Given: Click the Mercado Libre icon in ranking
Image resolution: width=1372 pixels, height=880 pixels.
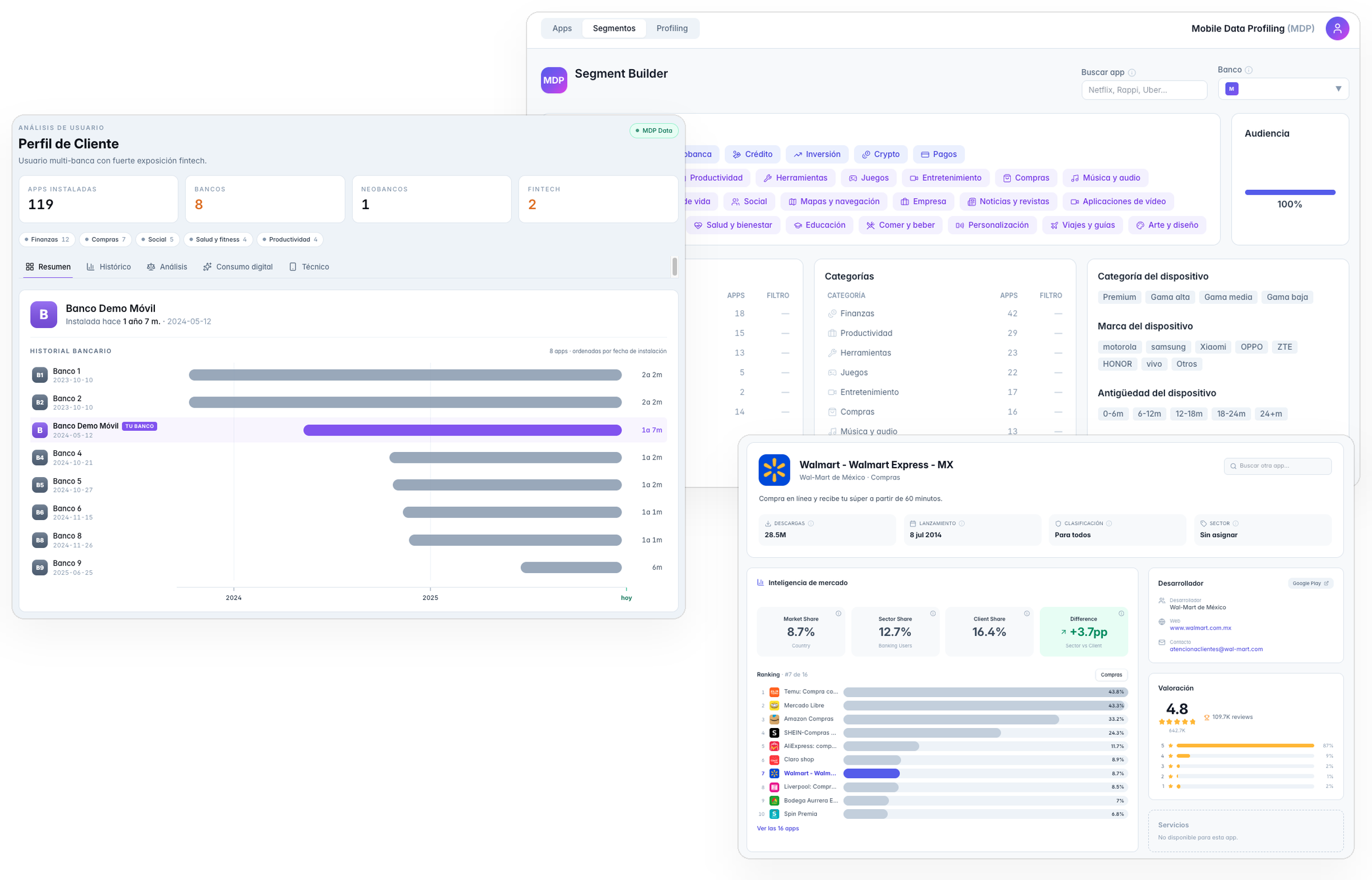Looking at the screenshot, I should [774, 706].
